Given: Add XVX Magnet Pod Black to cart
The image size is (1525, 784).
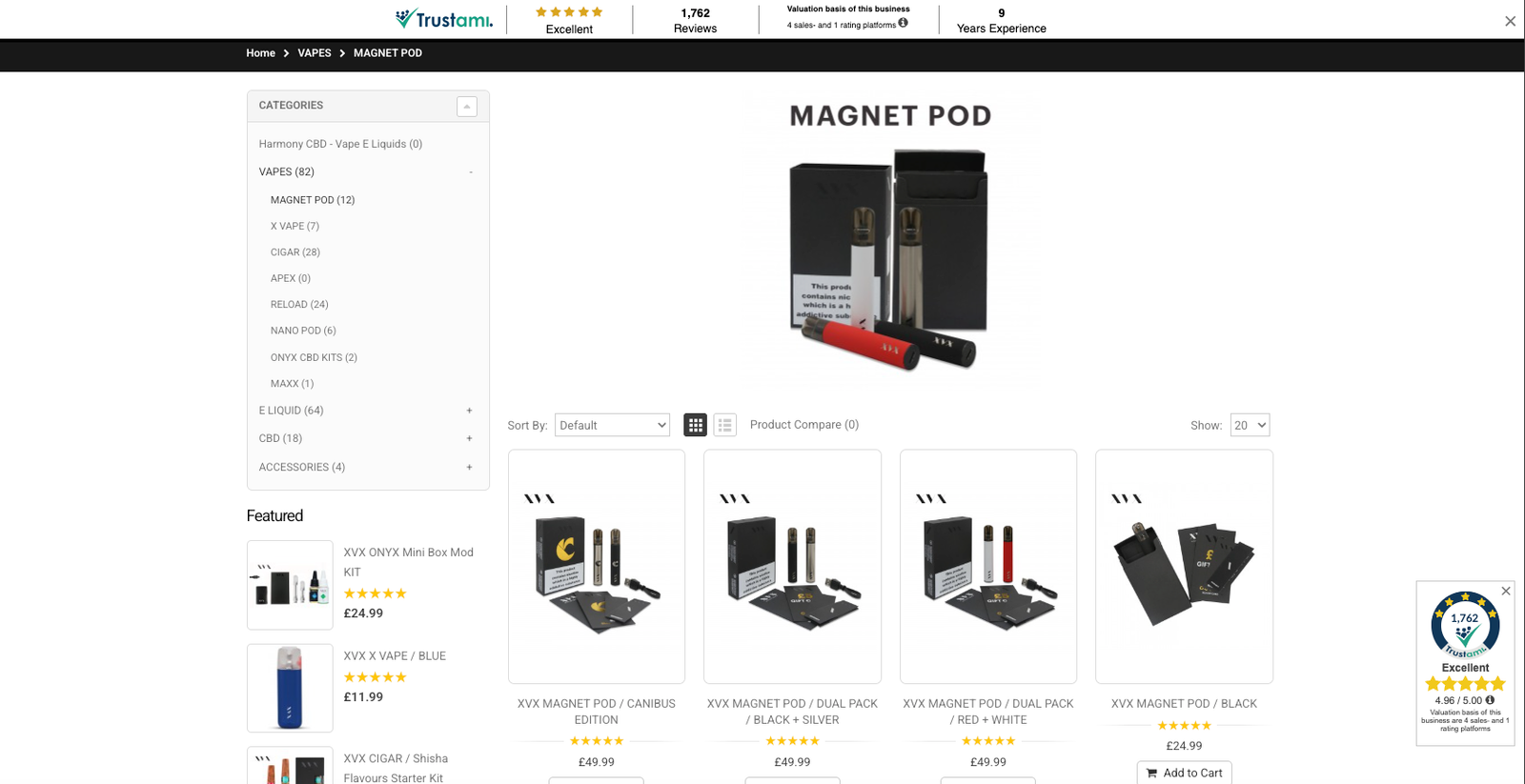Looking at the screenshot, I should (1184, 773).
